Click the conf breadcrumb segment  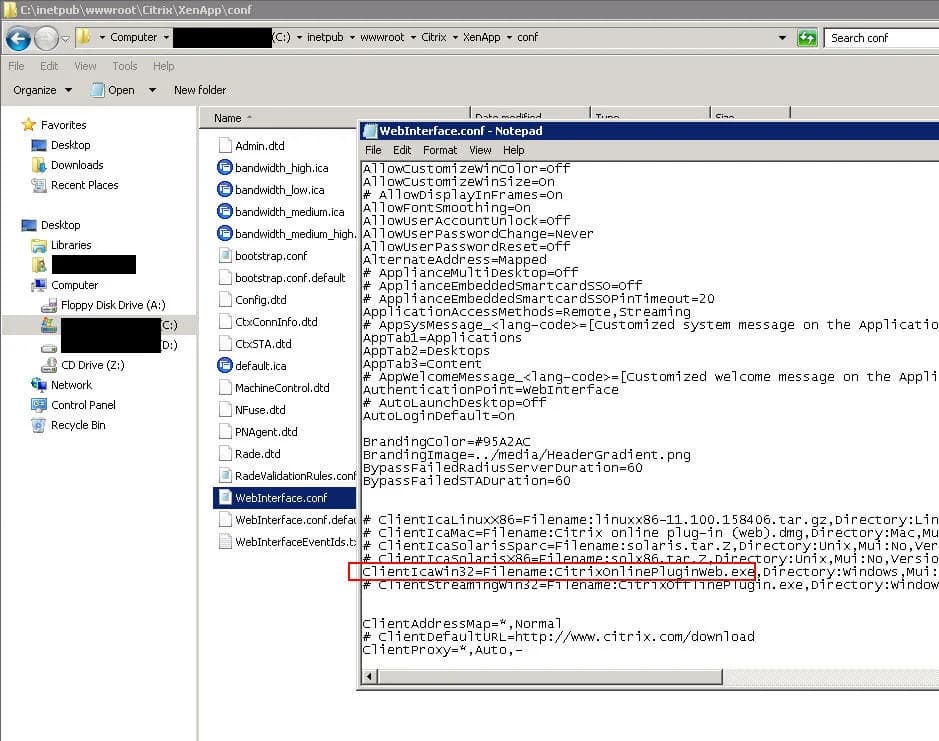pyautogui.click(x=528, y=37)
